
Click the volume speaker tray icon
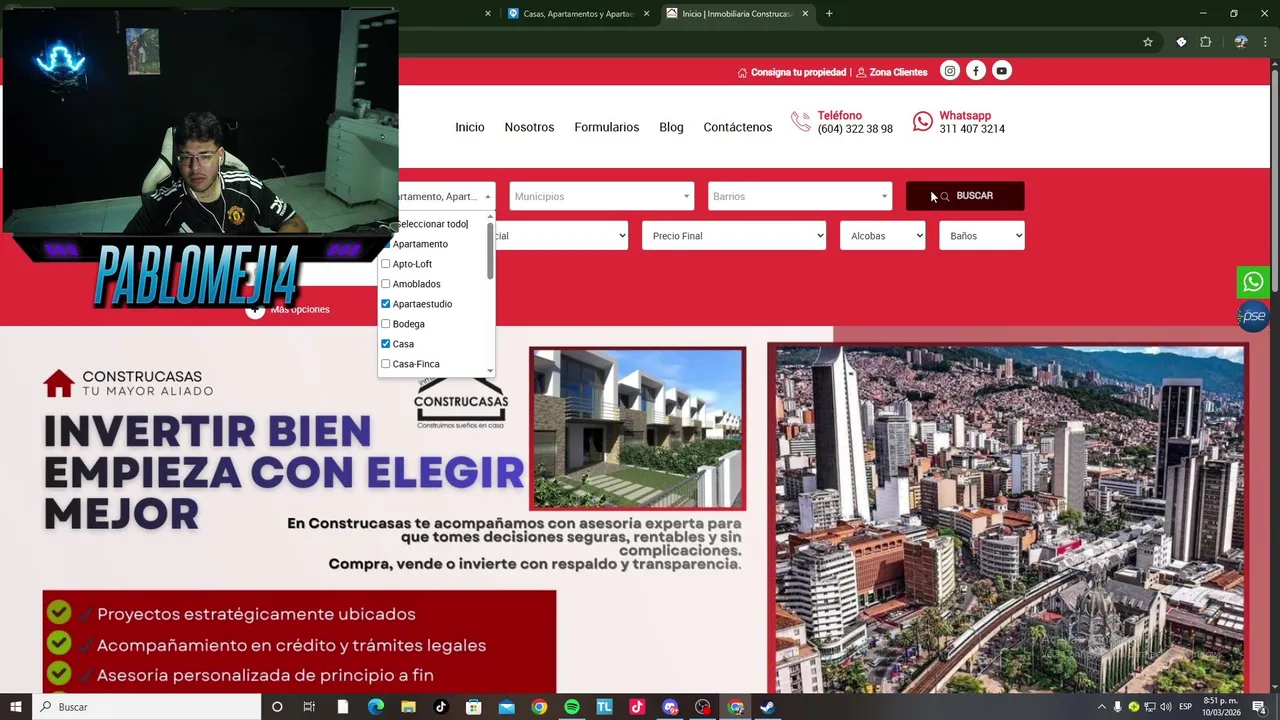tap(1166, 707)
